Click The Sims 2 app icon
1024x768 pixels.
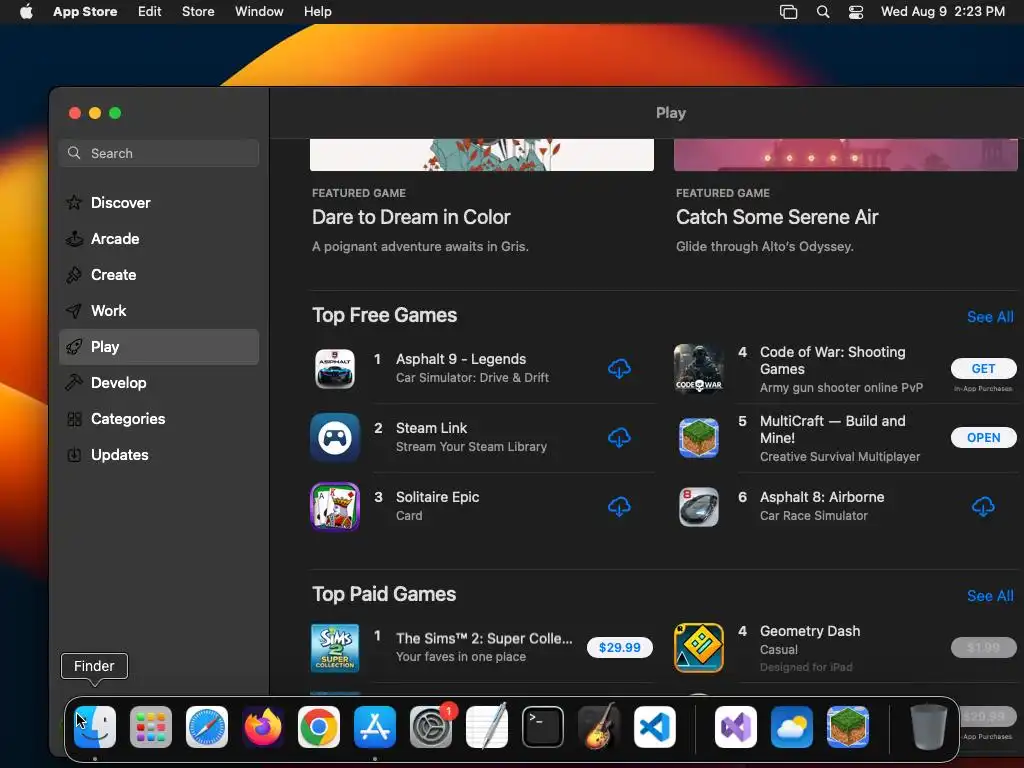[334, 648]
